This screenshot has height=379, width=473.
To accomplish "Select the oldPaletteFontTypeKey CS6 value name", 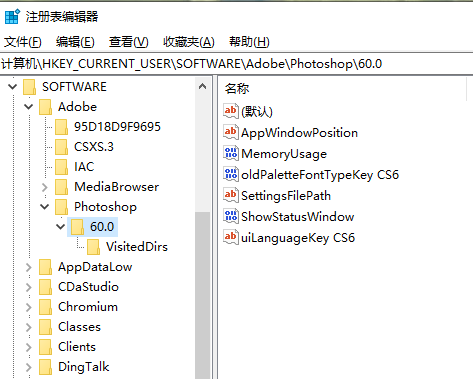I will coord(320,175).
